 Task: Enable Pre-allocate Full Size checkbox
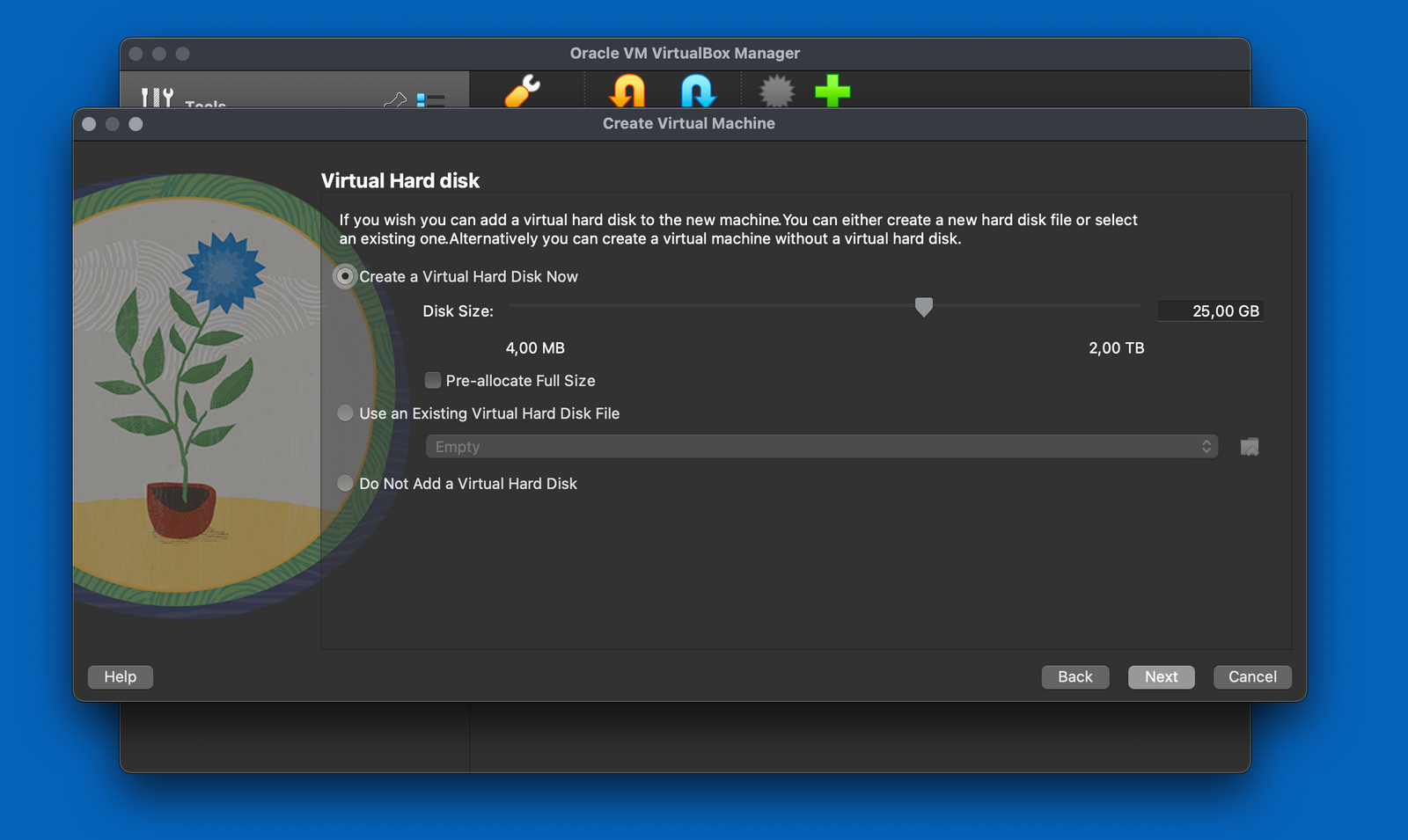[433, 381]
